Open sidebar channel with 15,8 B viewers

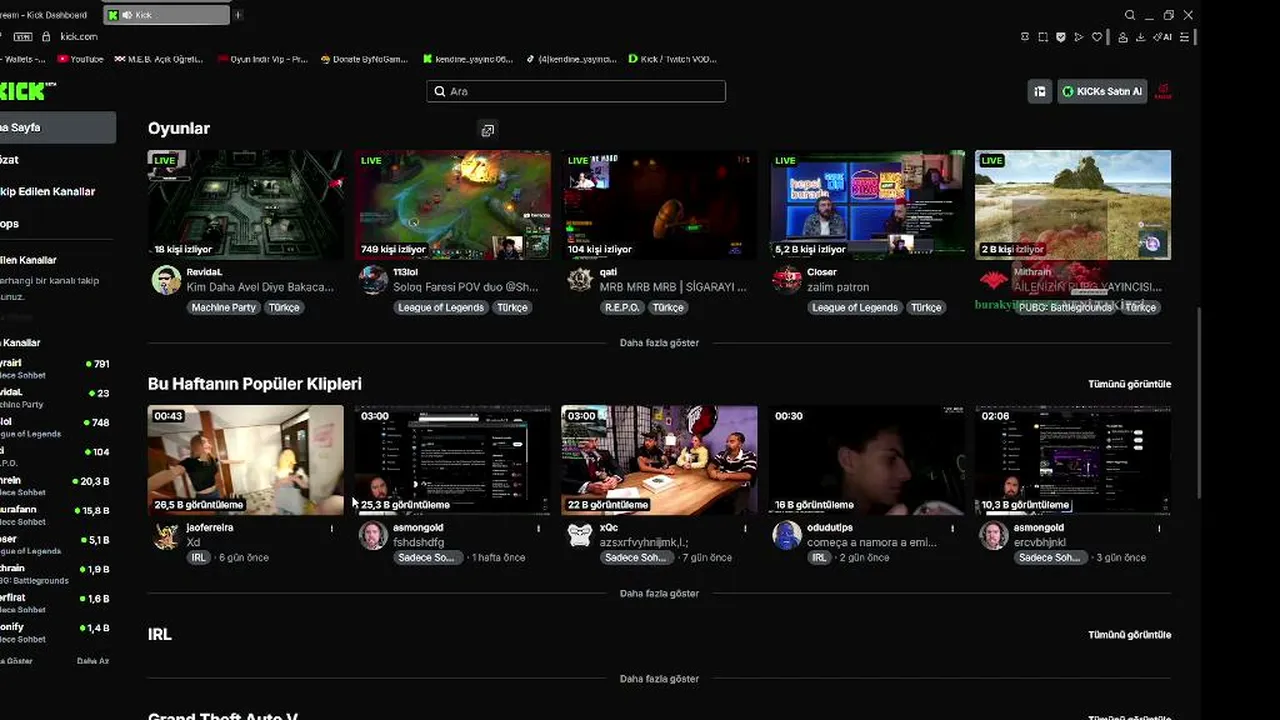[57, 515]
